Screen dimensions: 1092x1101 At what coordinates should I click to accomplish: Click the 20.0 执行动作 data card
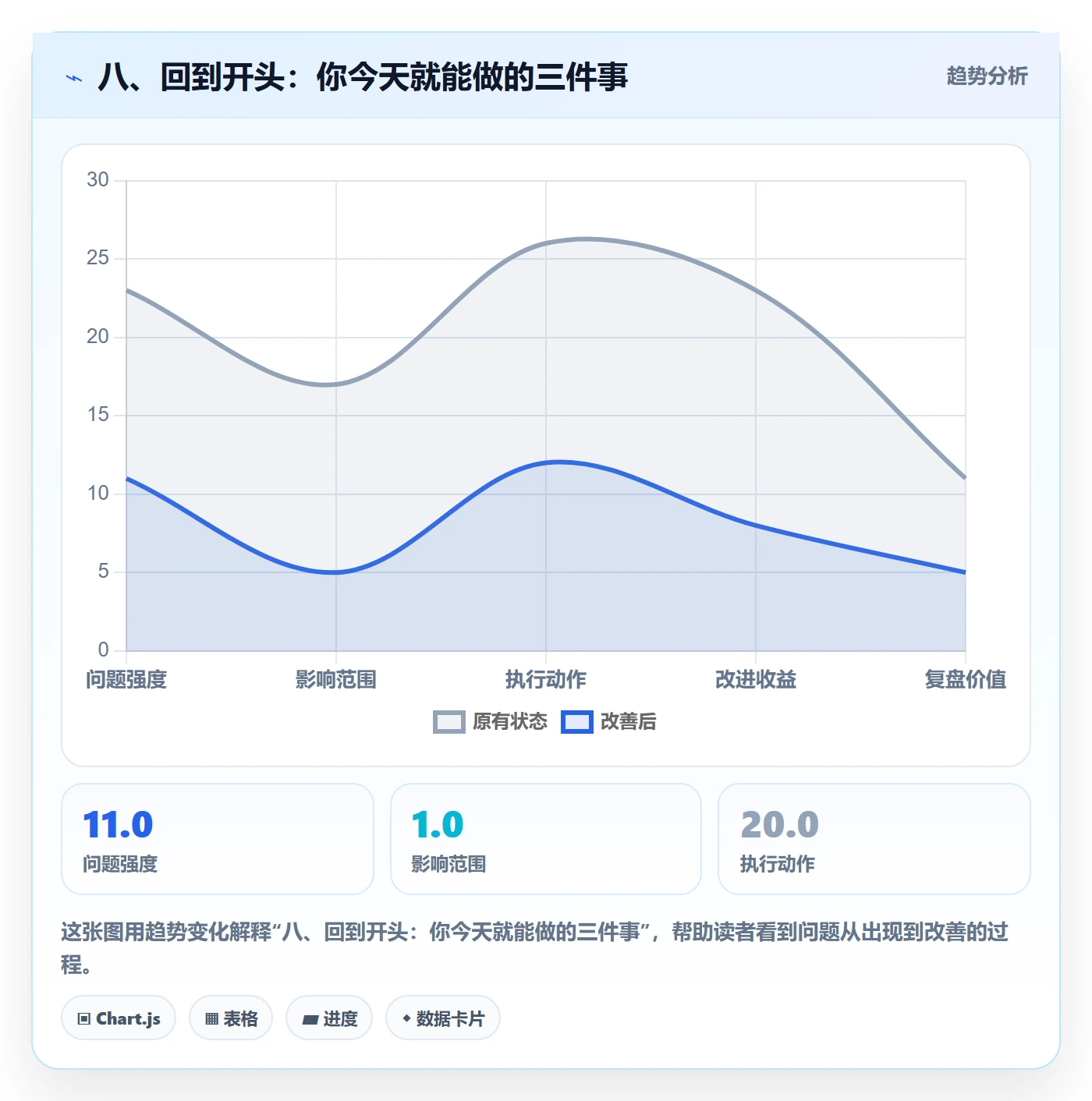click(874, 839)
